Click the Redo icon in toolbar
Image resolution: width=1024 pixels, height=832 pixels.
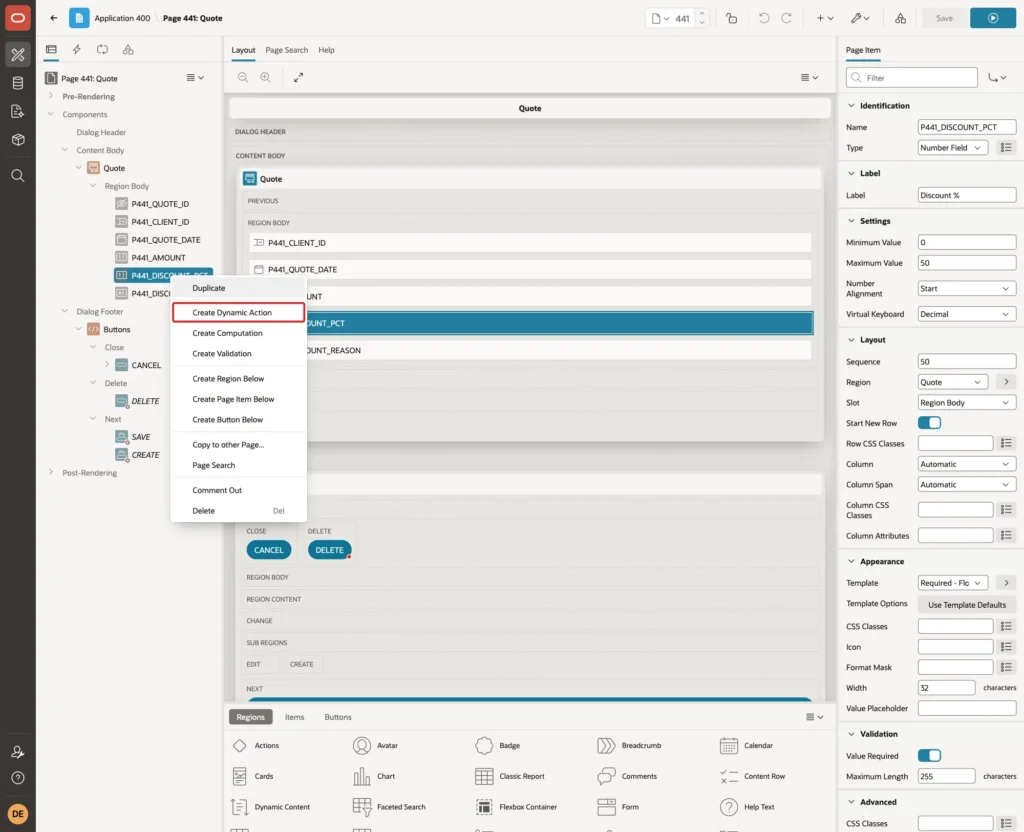tap(786, 18)
